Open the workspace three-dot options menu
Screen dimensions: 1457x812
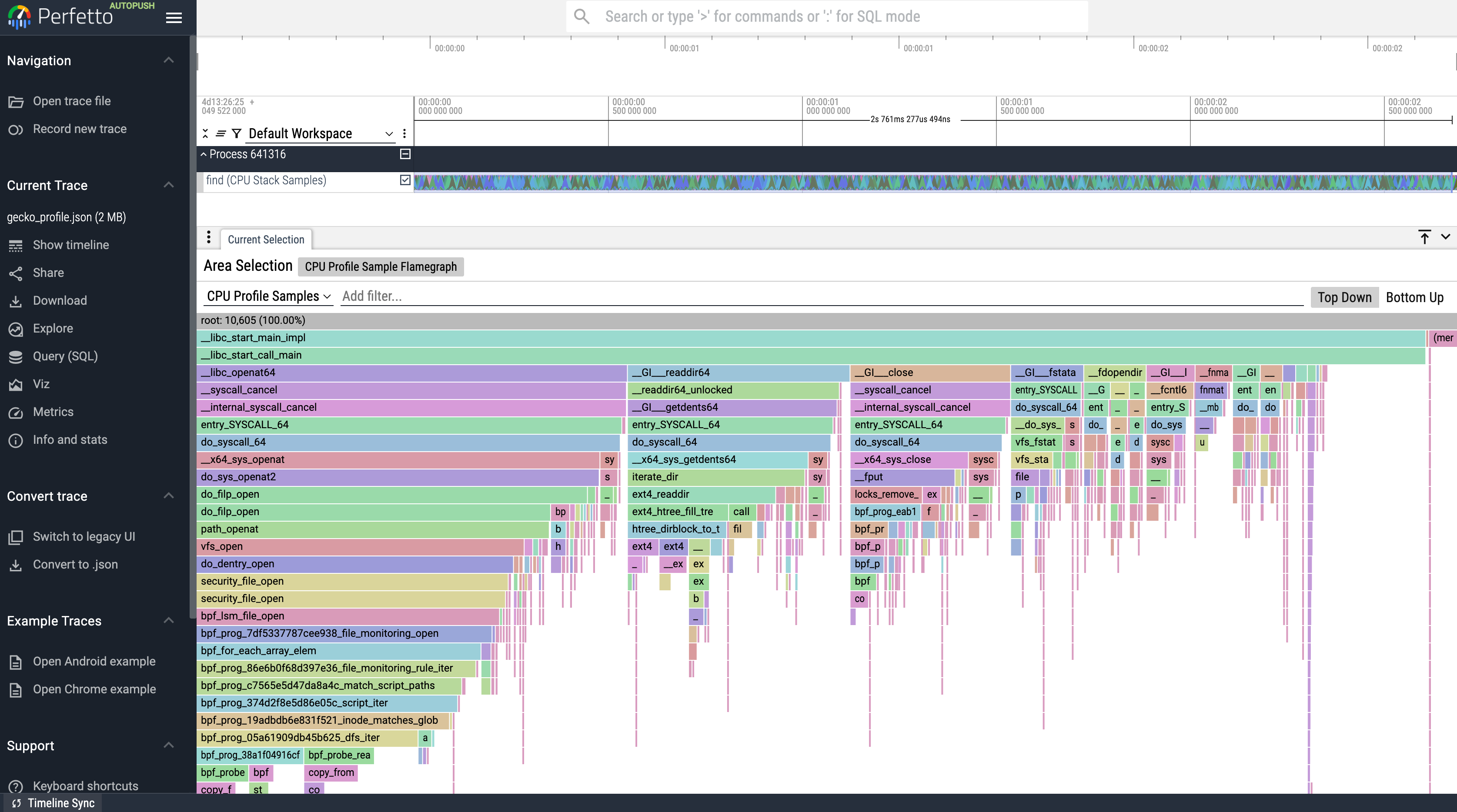(404, 133)
